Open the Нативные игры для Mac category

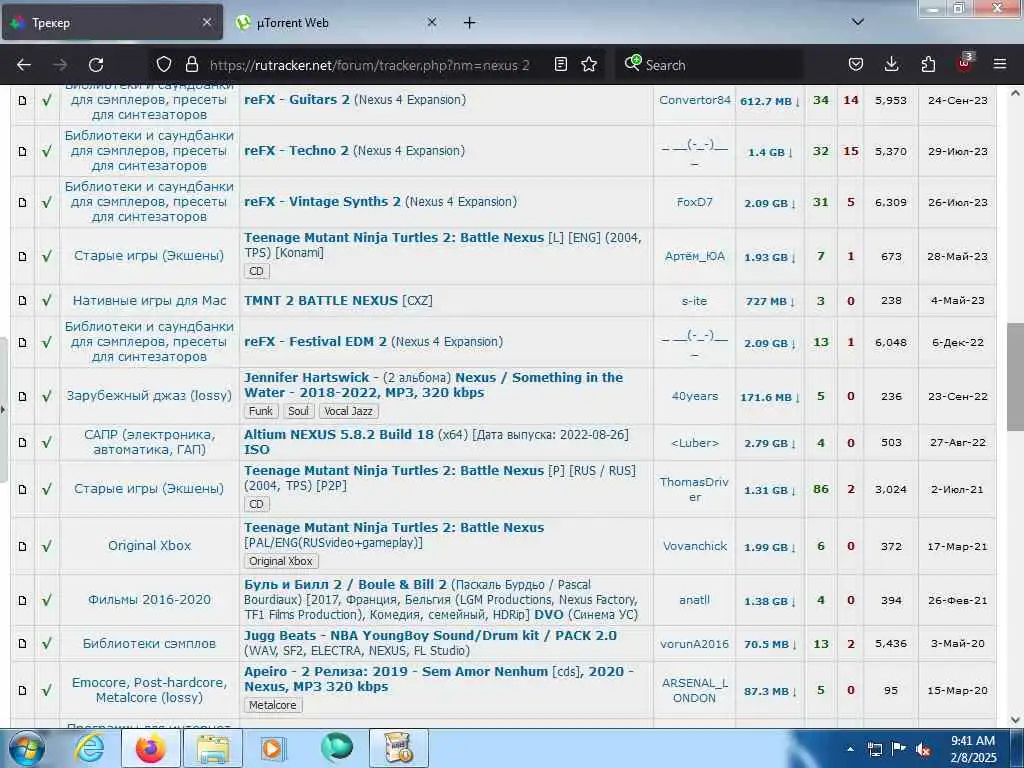point(150,301)
